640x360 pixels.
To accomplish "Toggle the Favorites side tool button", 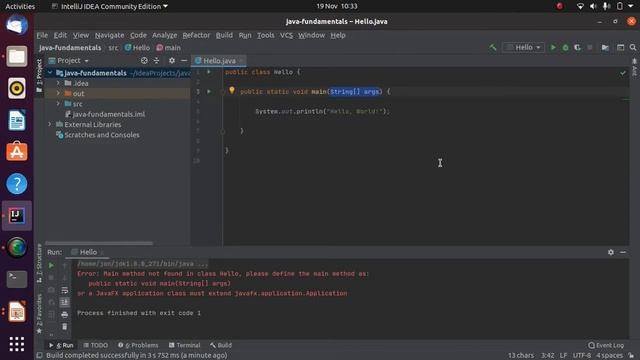I will pyautogui.click(x=39, y=313).
